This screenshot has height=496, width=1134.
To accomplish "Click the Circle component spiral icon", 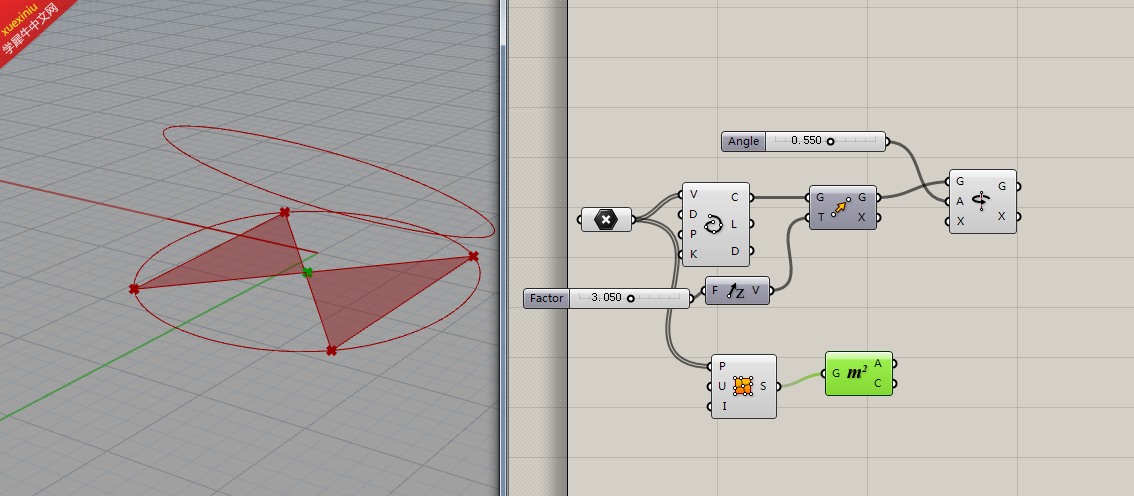I will click(713, 224).
